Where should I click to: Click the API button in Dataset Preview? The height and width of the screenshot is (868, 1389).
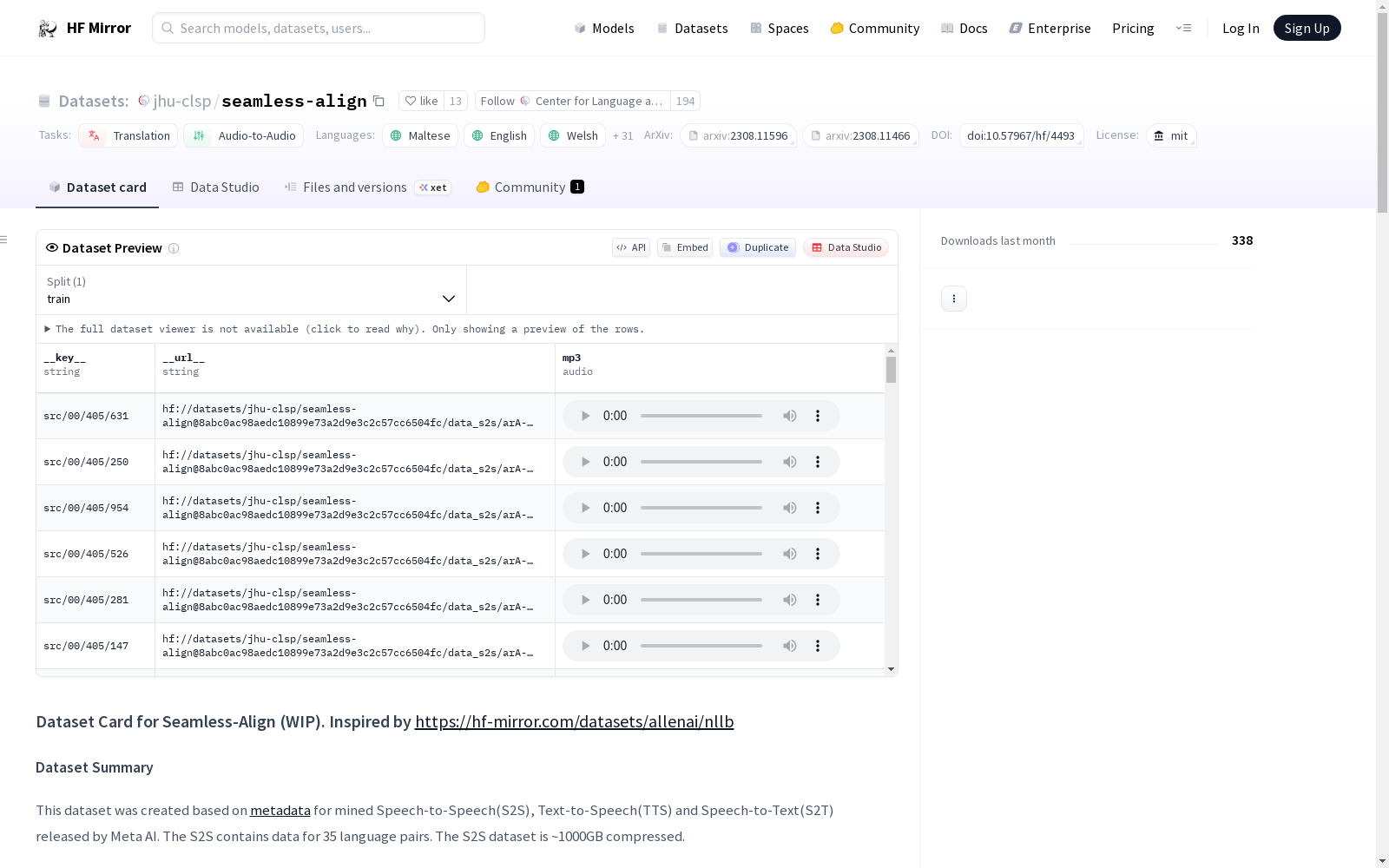coord(631,247)
